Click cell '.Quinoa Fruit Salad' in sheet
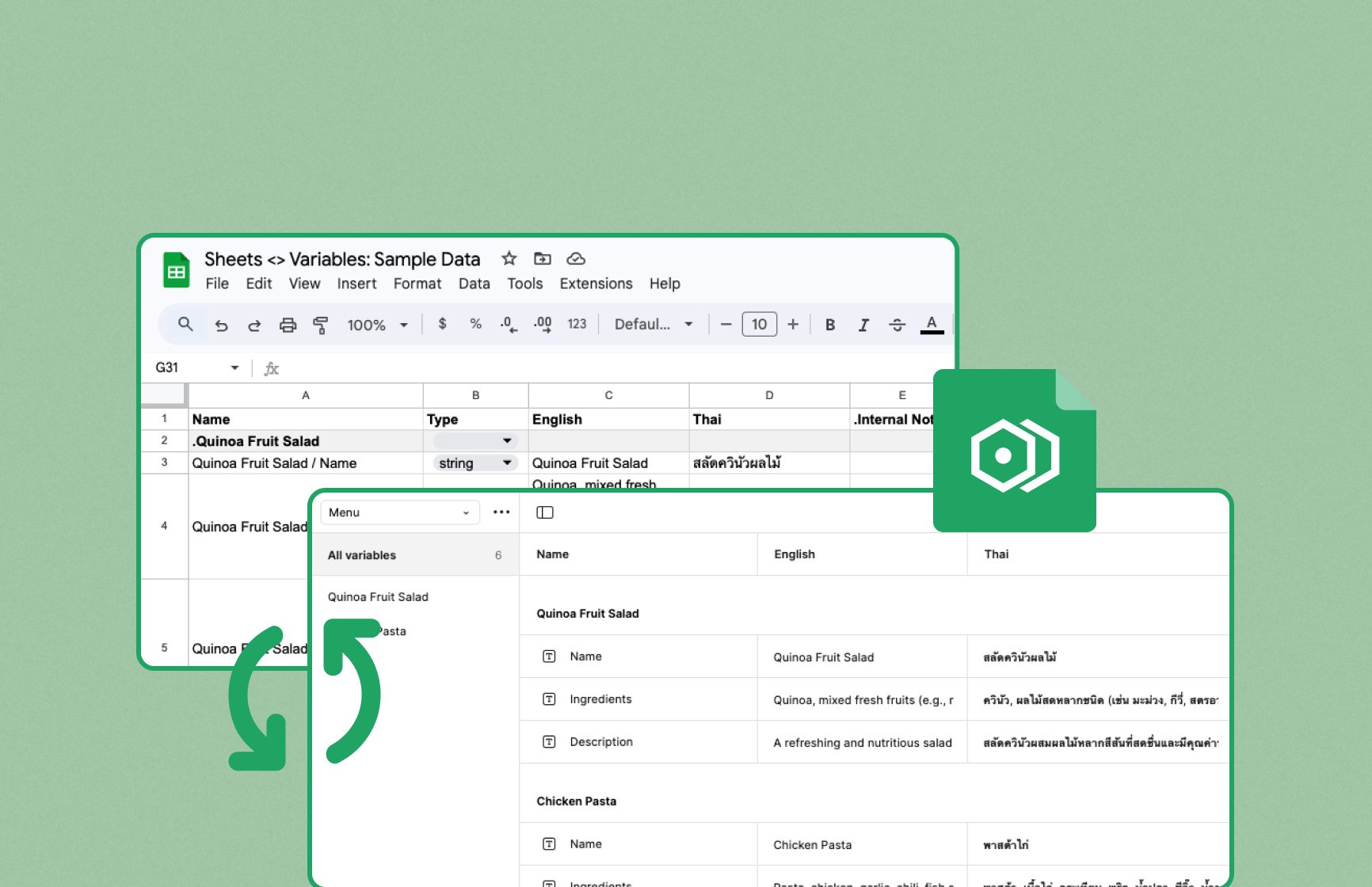1372x887 pixels. [x=306, y=441]
